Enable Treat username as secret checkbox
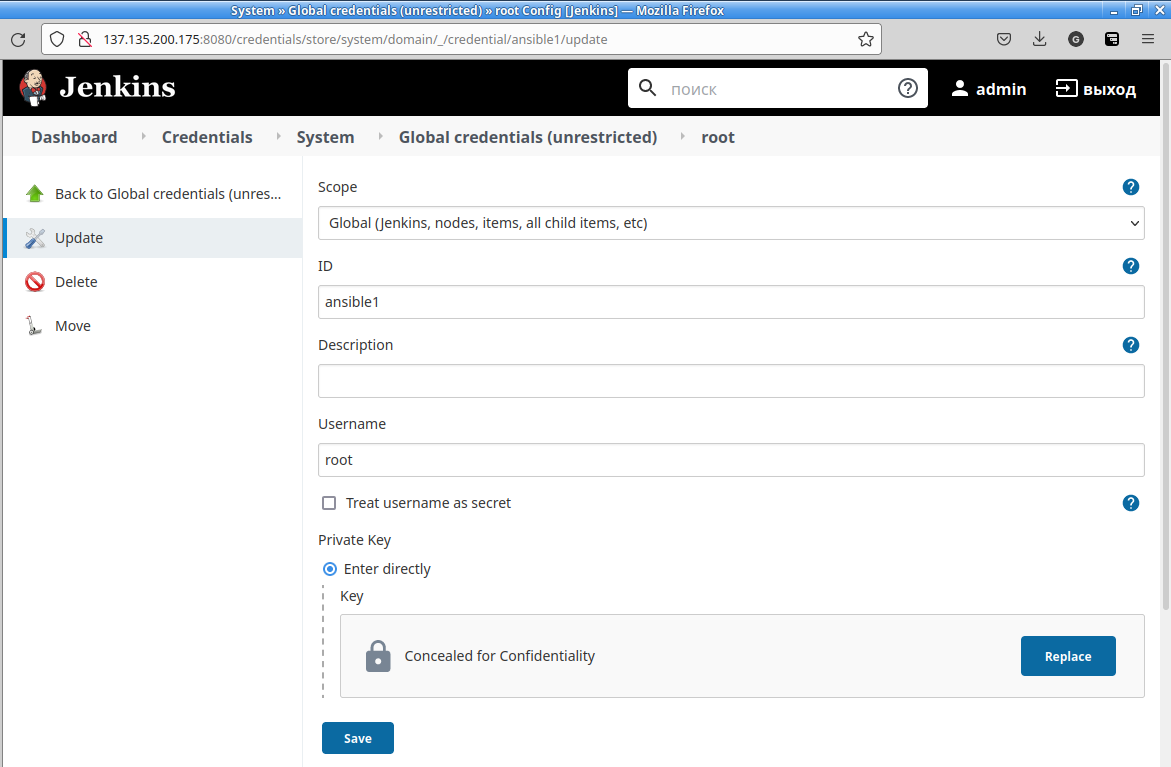1171x767 pixels. pos(329,503)
